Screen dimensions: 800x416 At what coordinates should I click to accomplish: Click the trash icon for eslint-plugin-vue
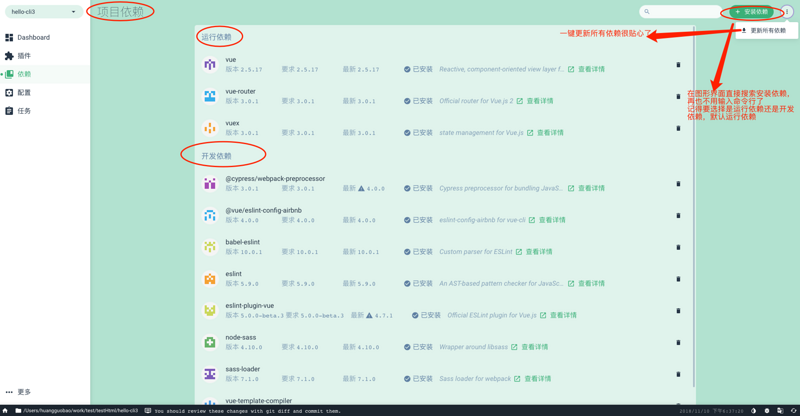click(678, 311)
